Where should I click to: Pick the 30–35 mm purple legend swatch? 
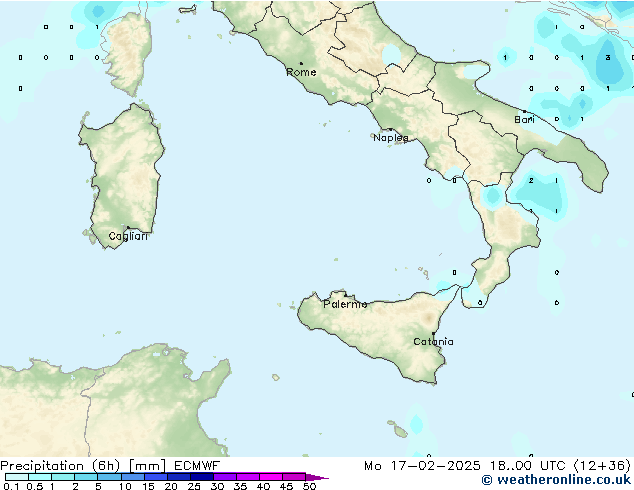coord(224,477)
